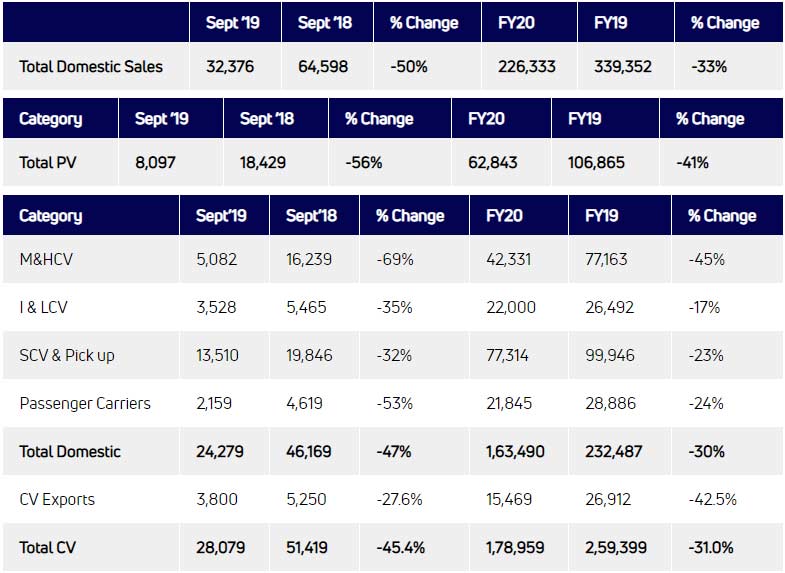Select the Total PV row label
Screen dimensions: 785x573
coord(50,162)
